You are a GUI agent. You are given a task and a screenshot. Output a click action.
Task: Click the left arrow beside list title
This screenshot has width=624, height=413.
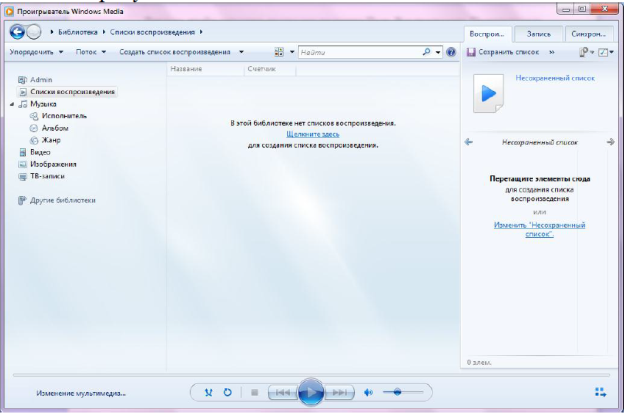coord(469,142)
